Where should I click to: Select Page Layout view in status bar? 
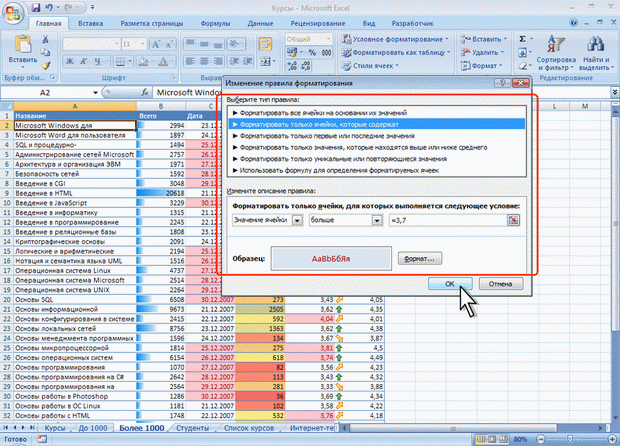[492, 439]
